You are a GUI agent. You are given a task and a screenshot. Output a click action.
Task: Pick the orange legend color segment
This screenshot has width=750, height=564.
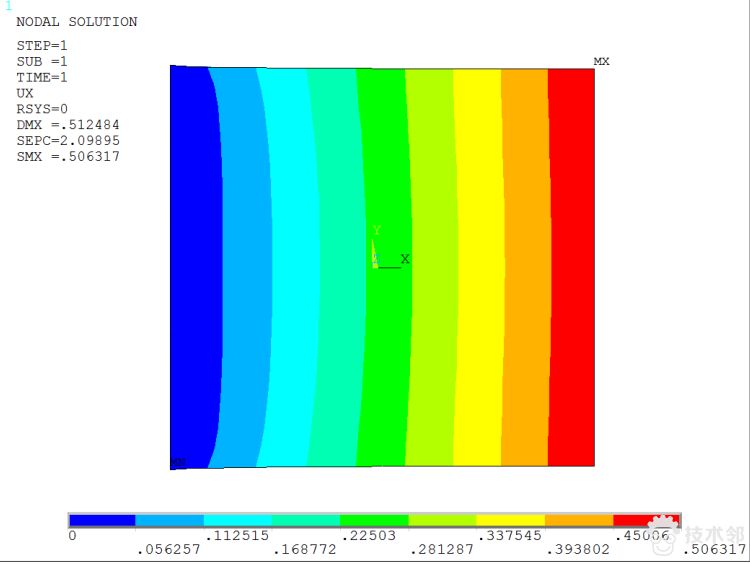(x=579, y=520)
